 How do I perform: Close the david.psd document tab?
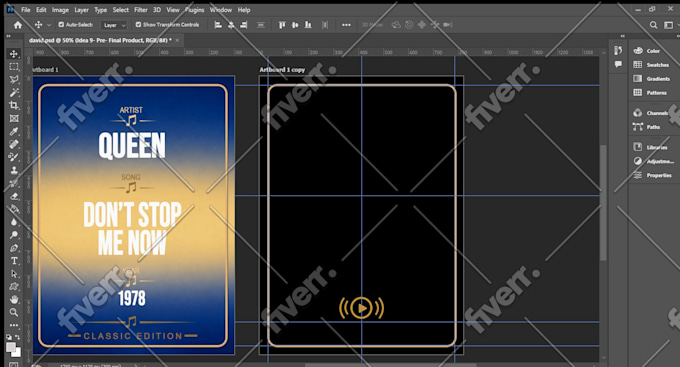click(177, 40)
